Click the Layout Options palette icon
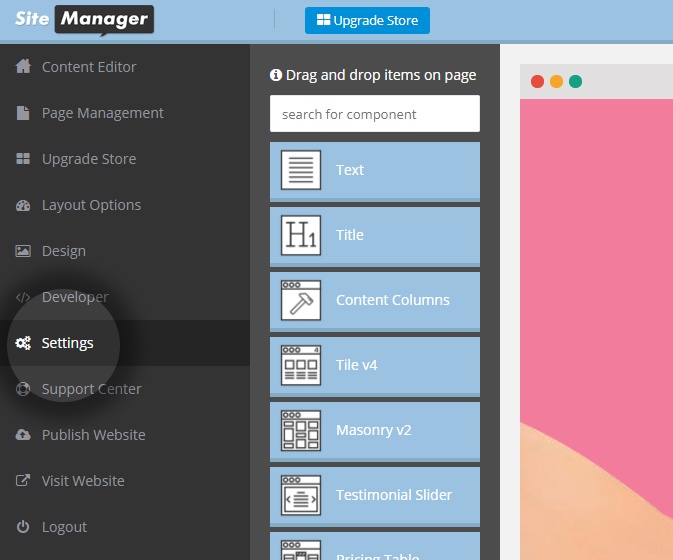The height and width of the screenshot is (560, 673). (23, 206)
